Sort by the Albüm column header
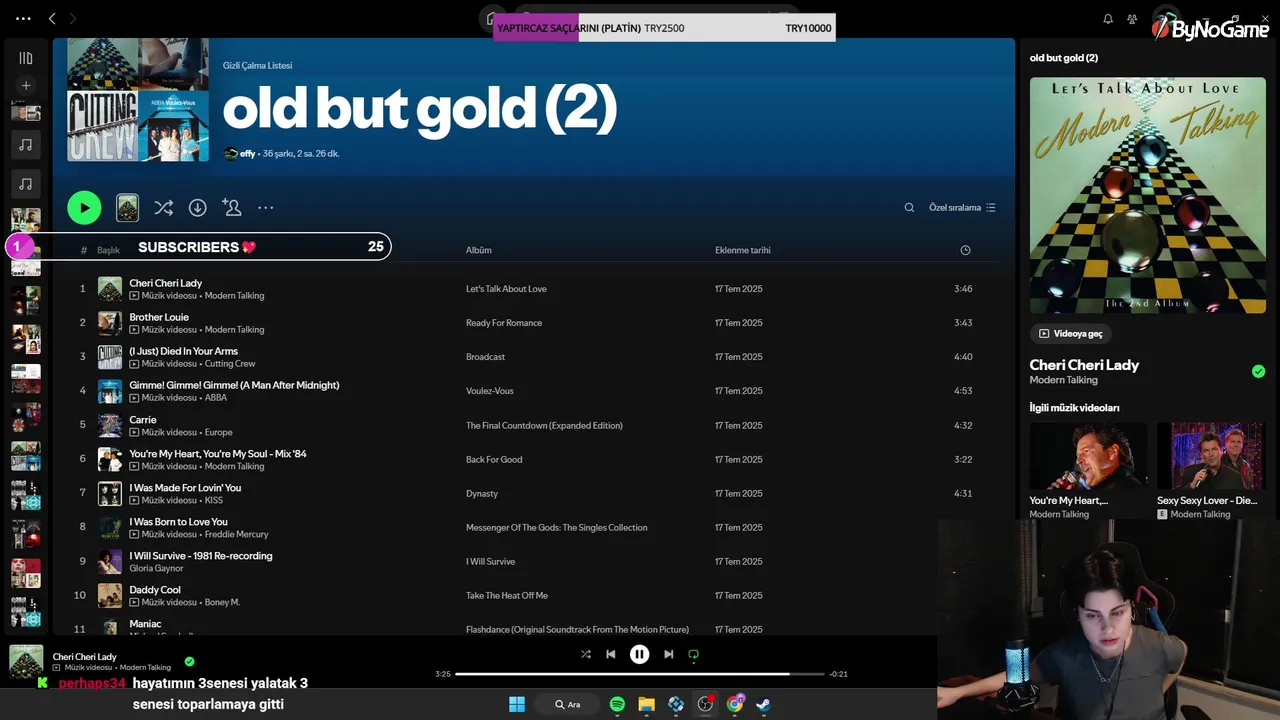 pyautogui.click(x=478, y=250)
